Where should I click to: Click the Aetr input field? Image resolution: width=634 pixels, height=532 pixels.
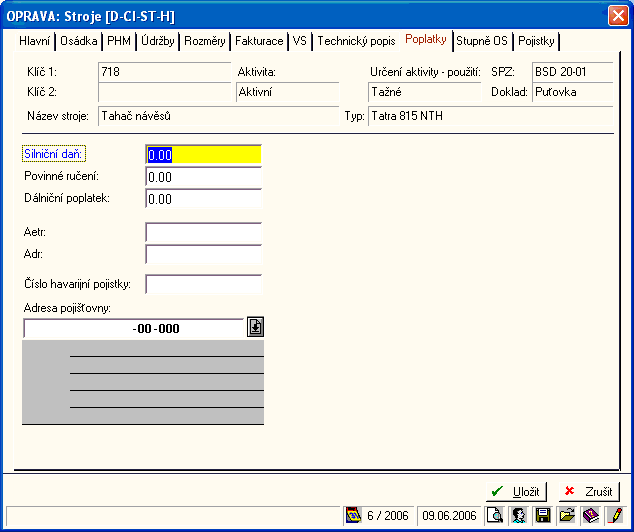(x=203, y=233)
